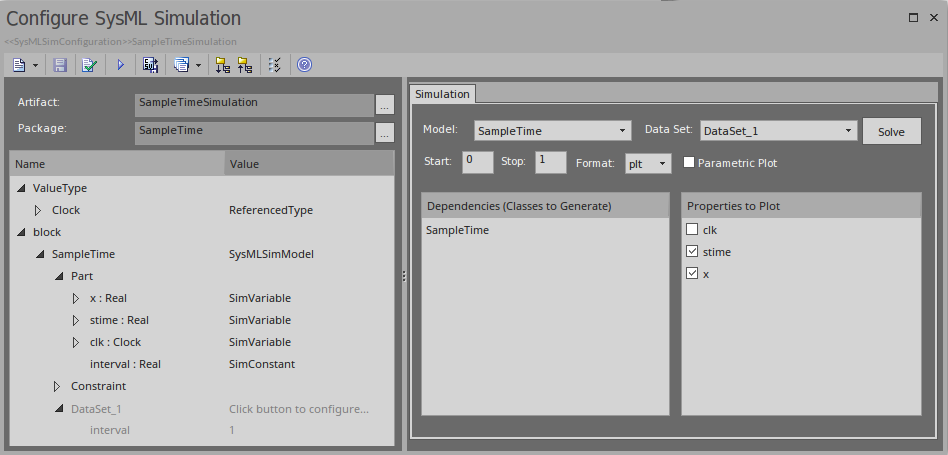Open the Format dropdown showing plt

click(648, 163)
